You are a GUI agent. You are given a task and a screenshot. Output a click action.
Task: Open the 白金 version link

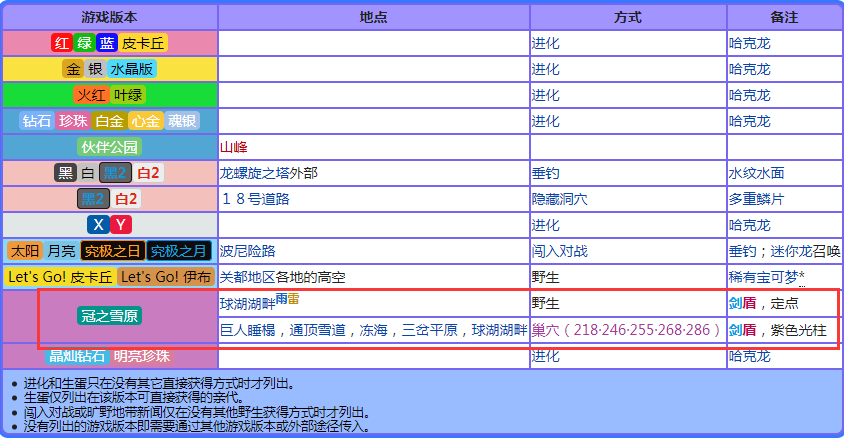point(109,121)
